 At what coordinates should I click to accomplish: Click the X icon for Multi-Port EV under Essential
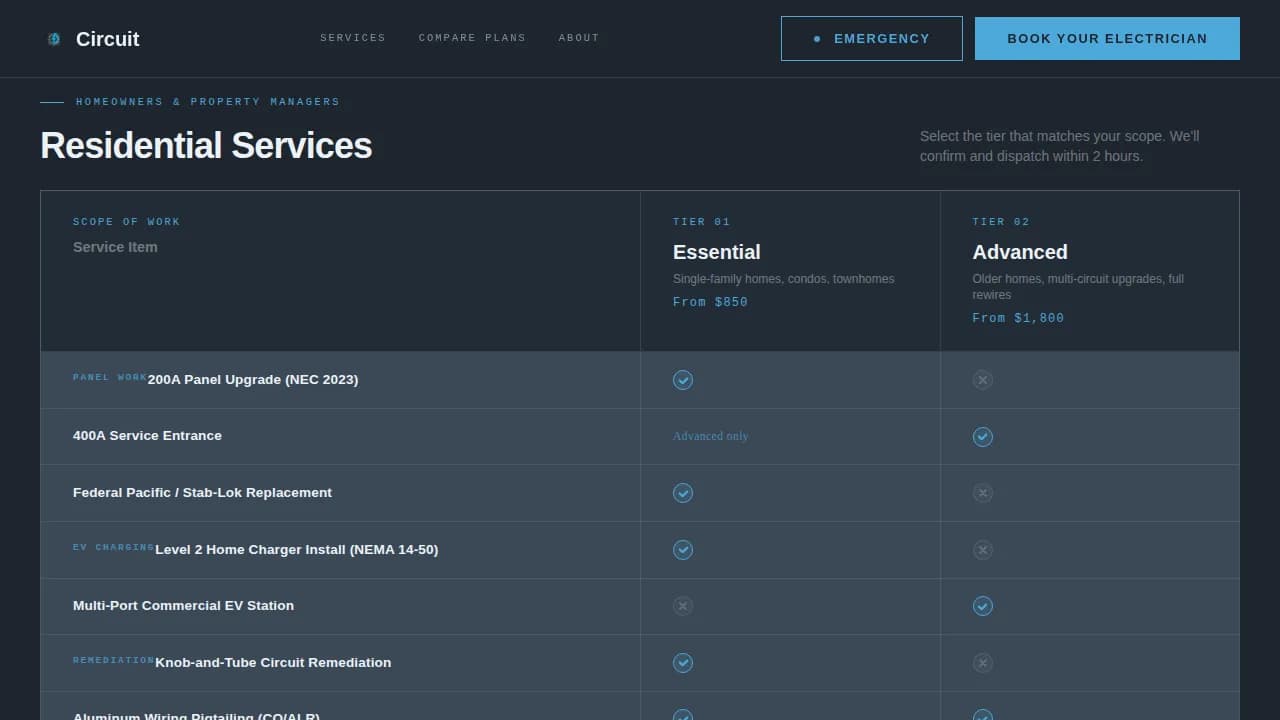pos(683,606)
